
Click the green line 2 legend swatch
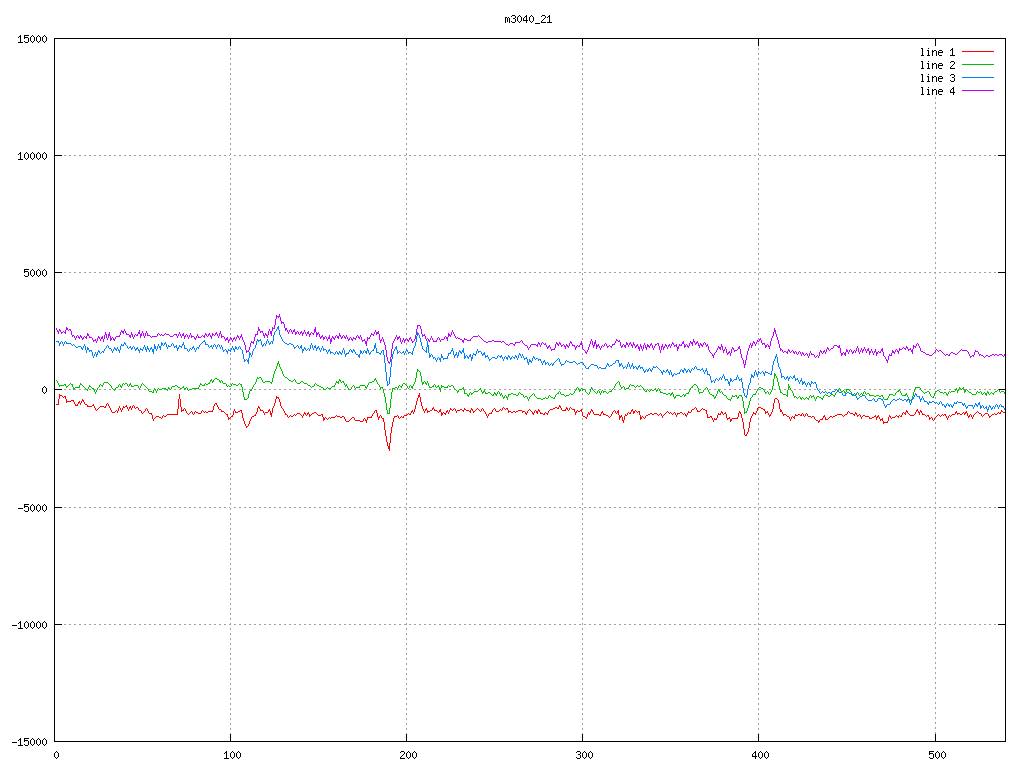click(x=978, y=65)
